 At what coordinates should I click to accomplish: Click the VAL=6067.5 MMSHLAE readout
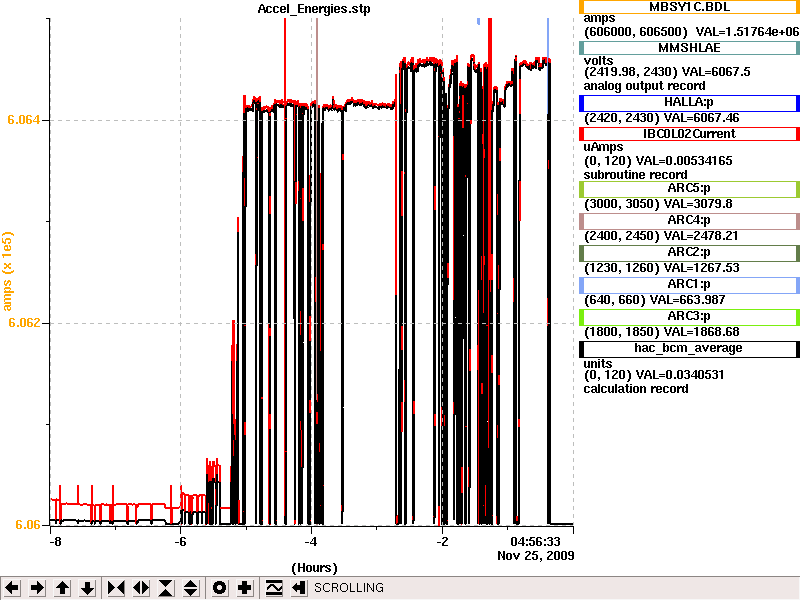pos(716,72)
